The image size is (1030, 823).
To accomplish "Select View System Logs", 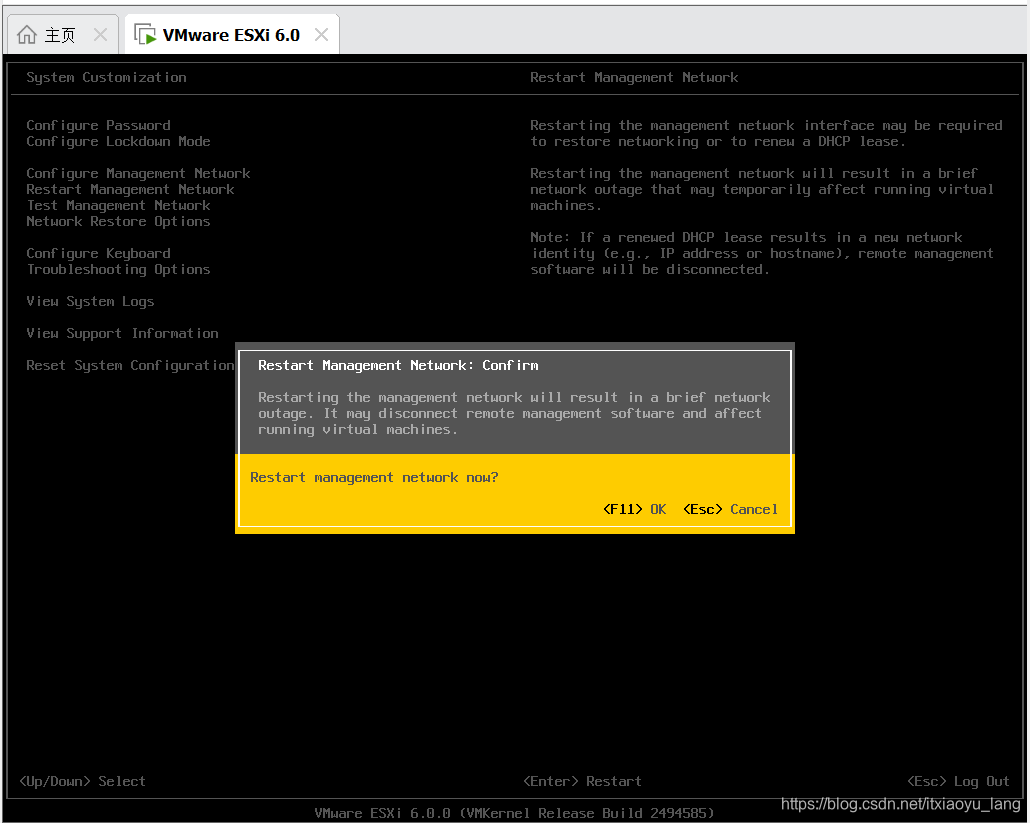I will click(x=90, y=301).
